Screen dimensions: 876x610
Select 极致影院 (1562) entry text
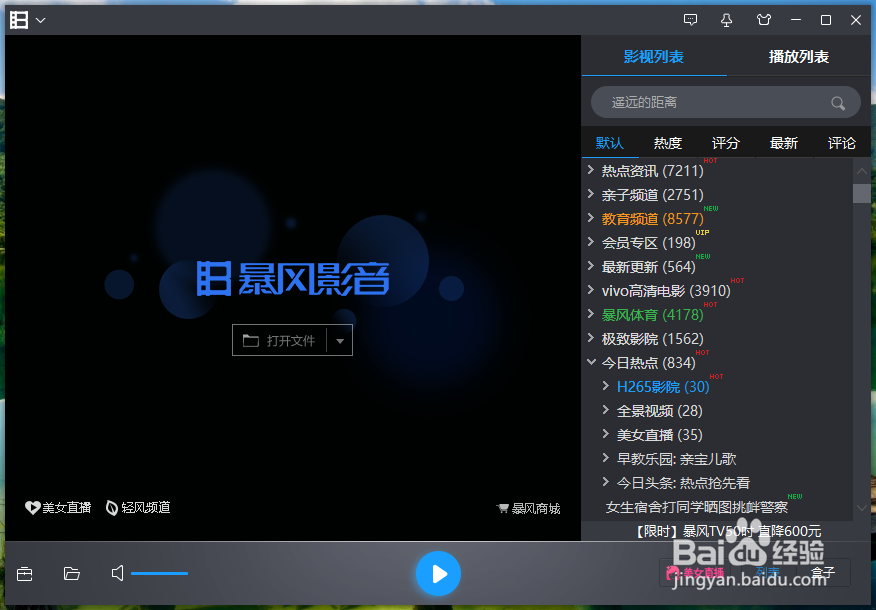coord(653,339)
